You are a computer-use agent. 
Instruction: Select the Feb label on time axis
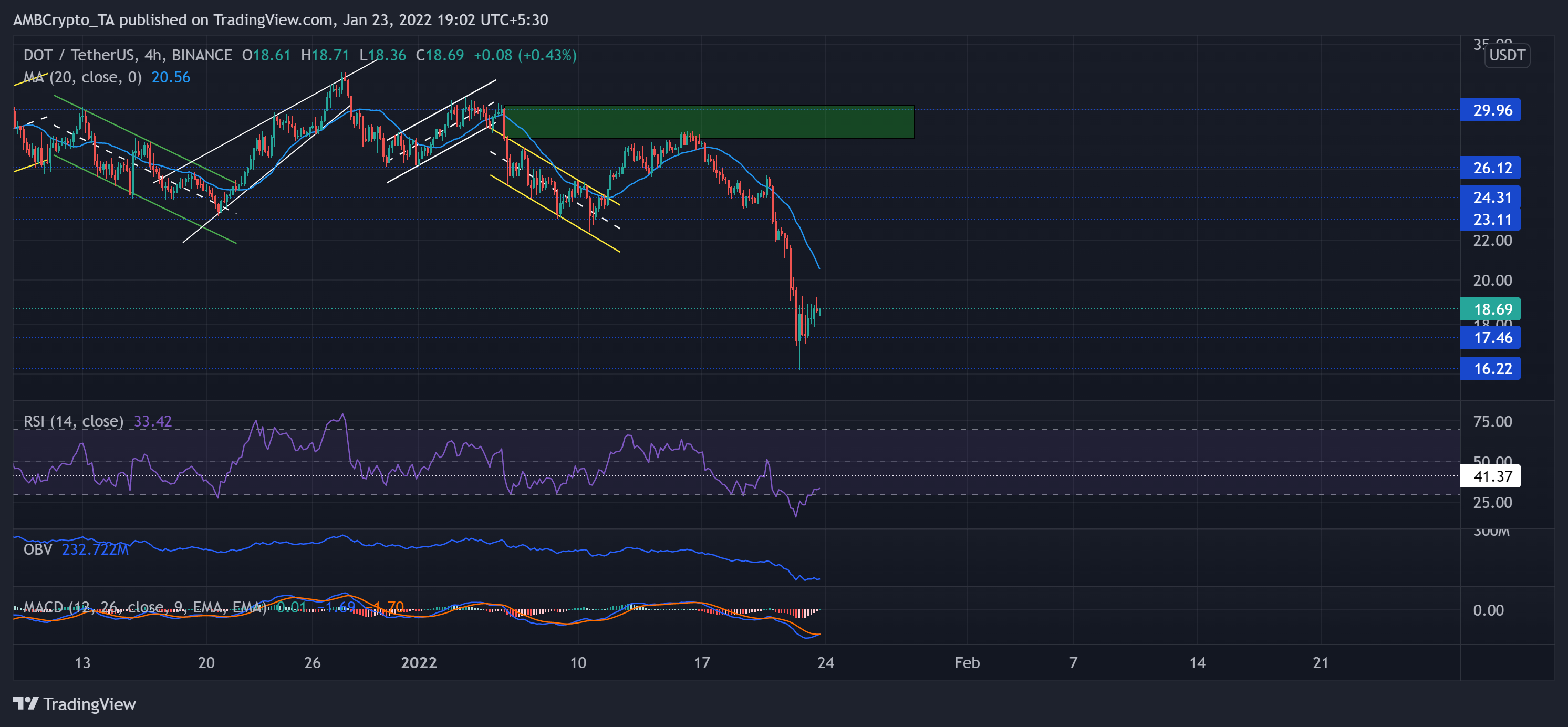coord(968,663)
